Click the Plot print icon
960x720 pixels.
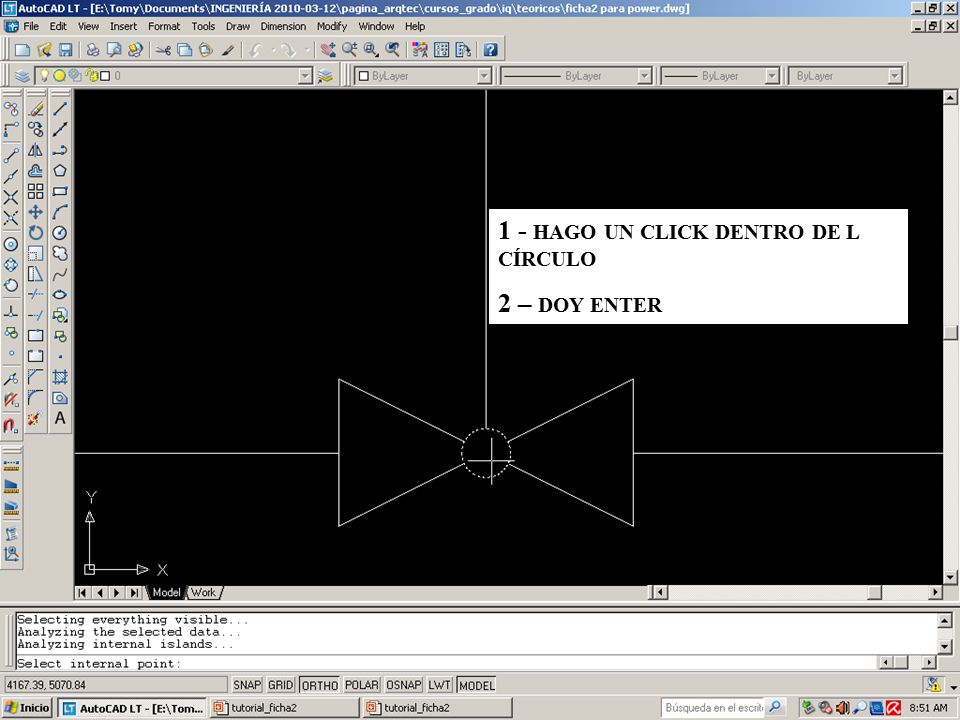point(92,50)
